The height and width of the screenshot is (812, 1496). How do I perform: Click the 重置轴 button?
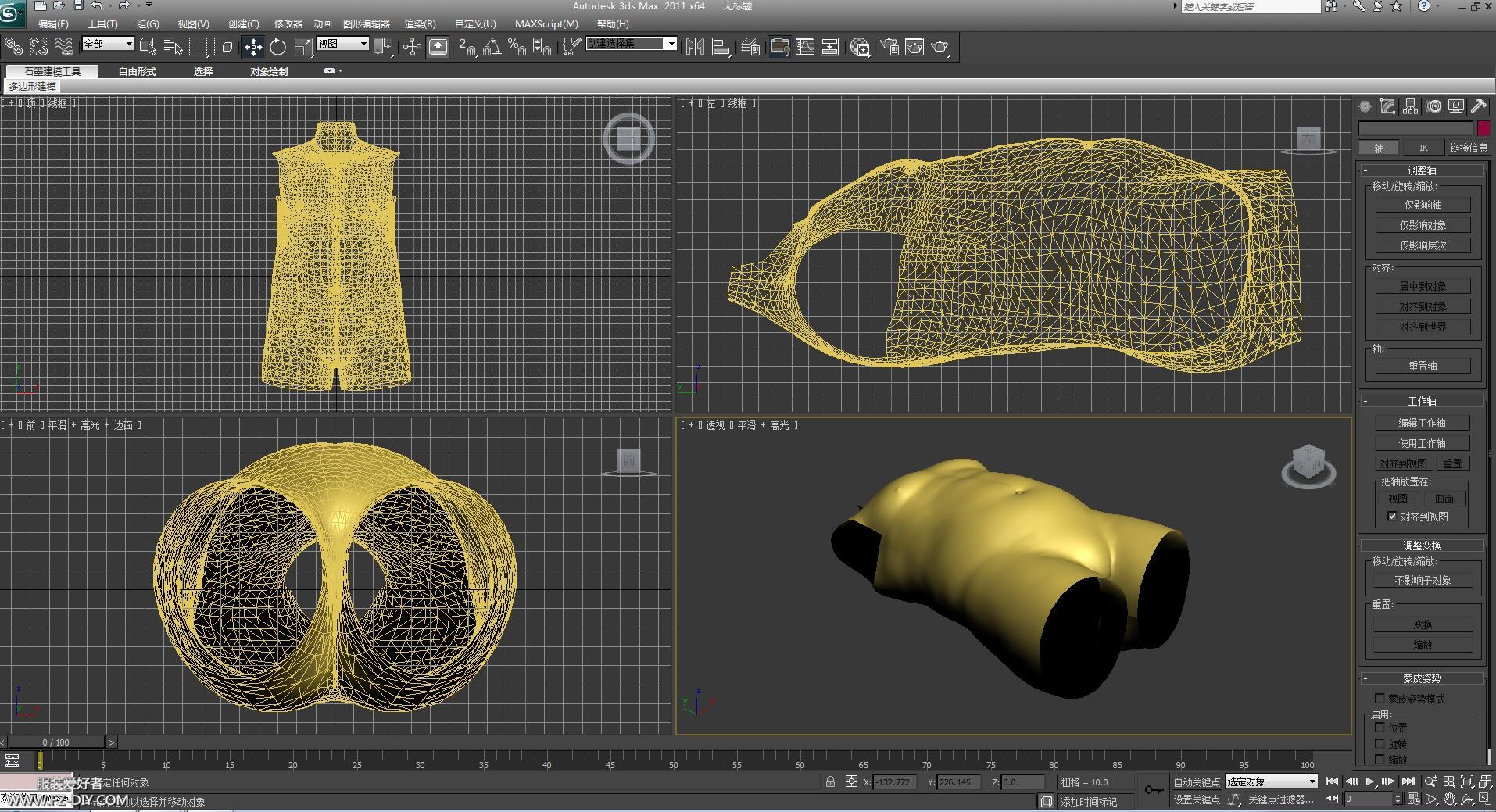click(1423, 366)
